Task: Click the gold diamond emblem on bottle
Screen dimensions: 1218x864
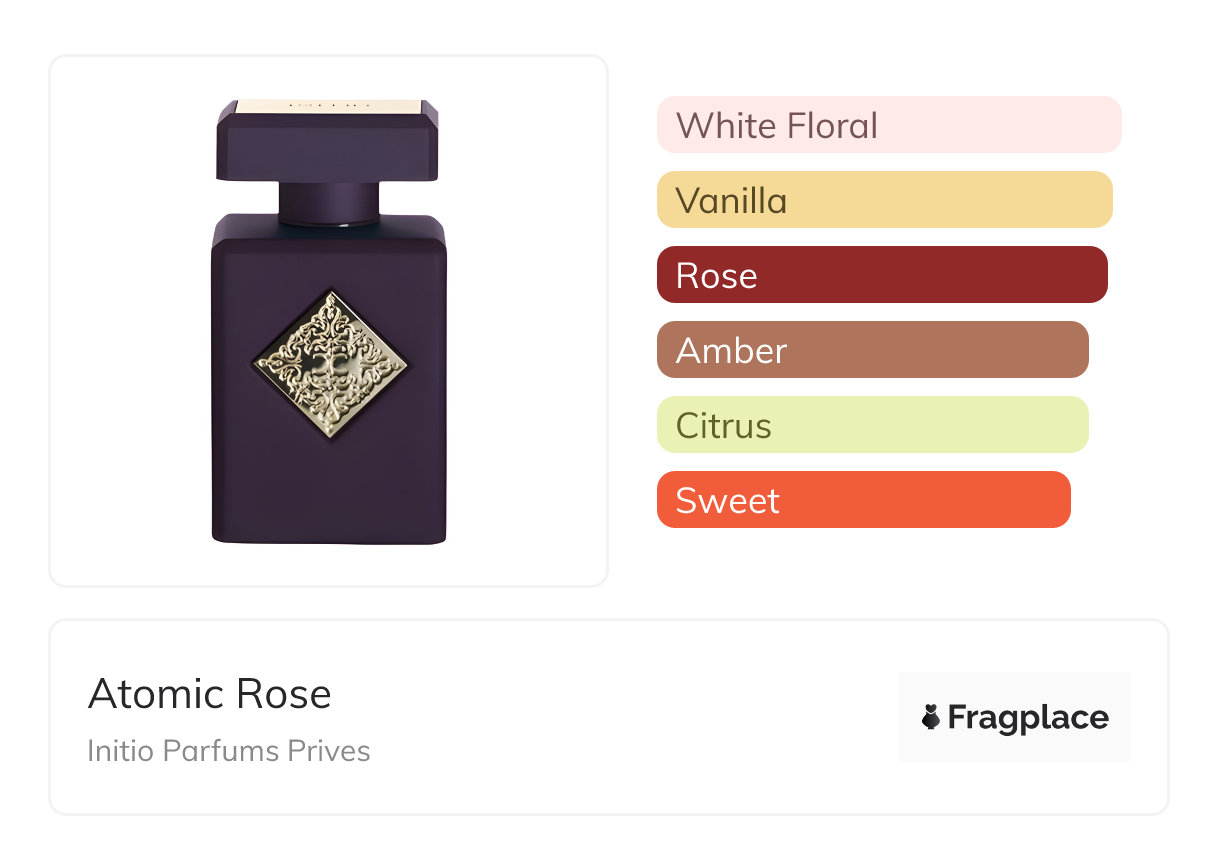Action: [x=330, y=366]
